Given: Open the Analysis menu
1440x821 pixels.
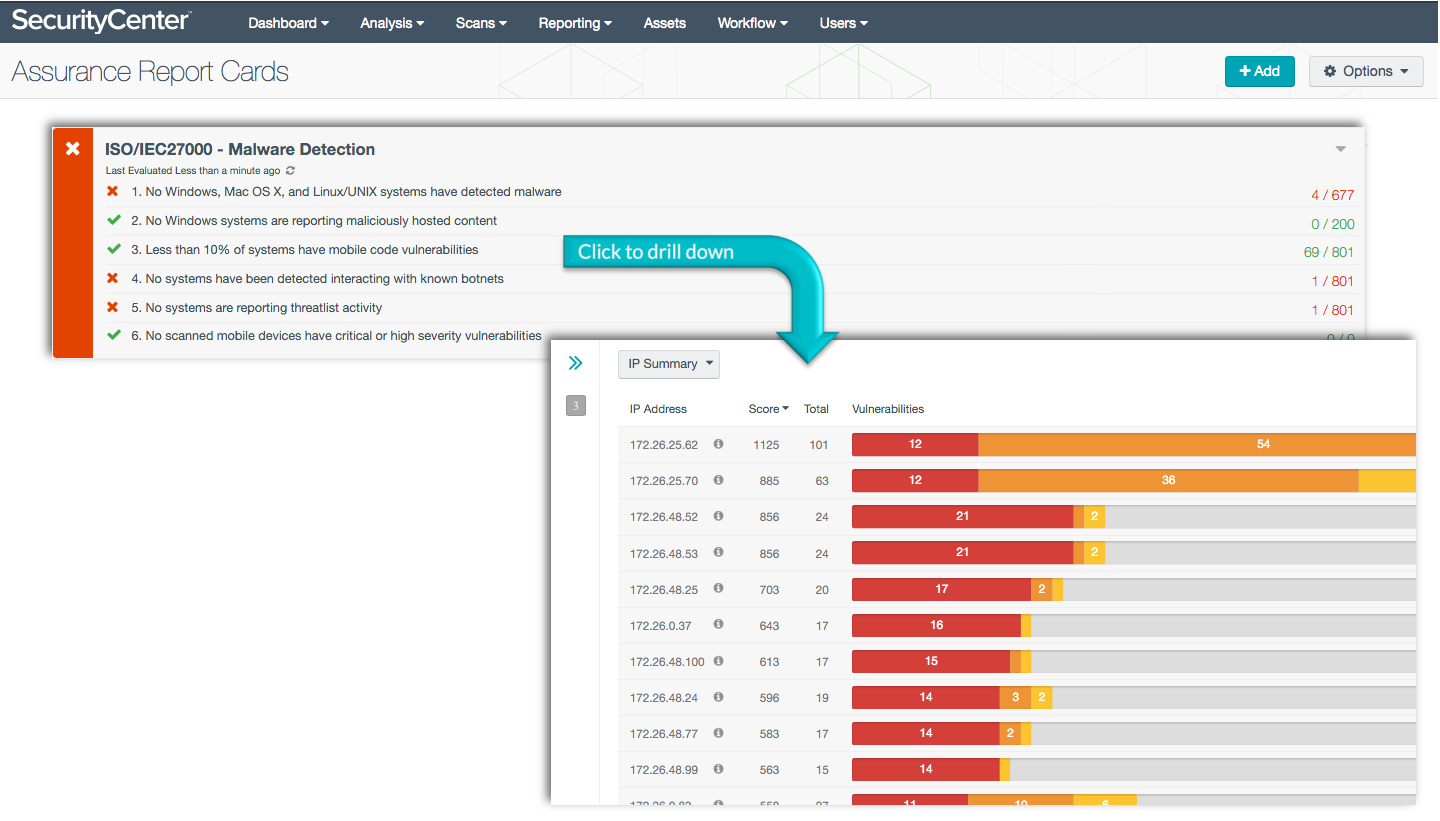Looking at the screenshot, I should click(x=392, y=23).
